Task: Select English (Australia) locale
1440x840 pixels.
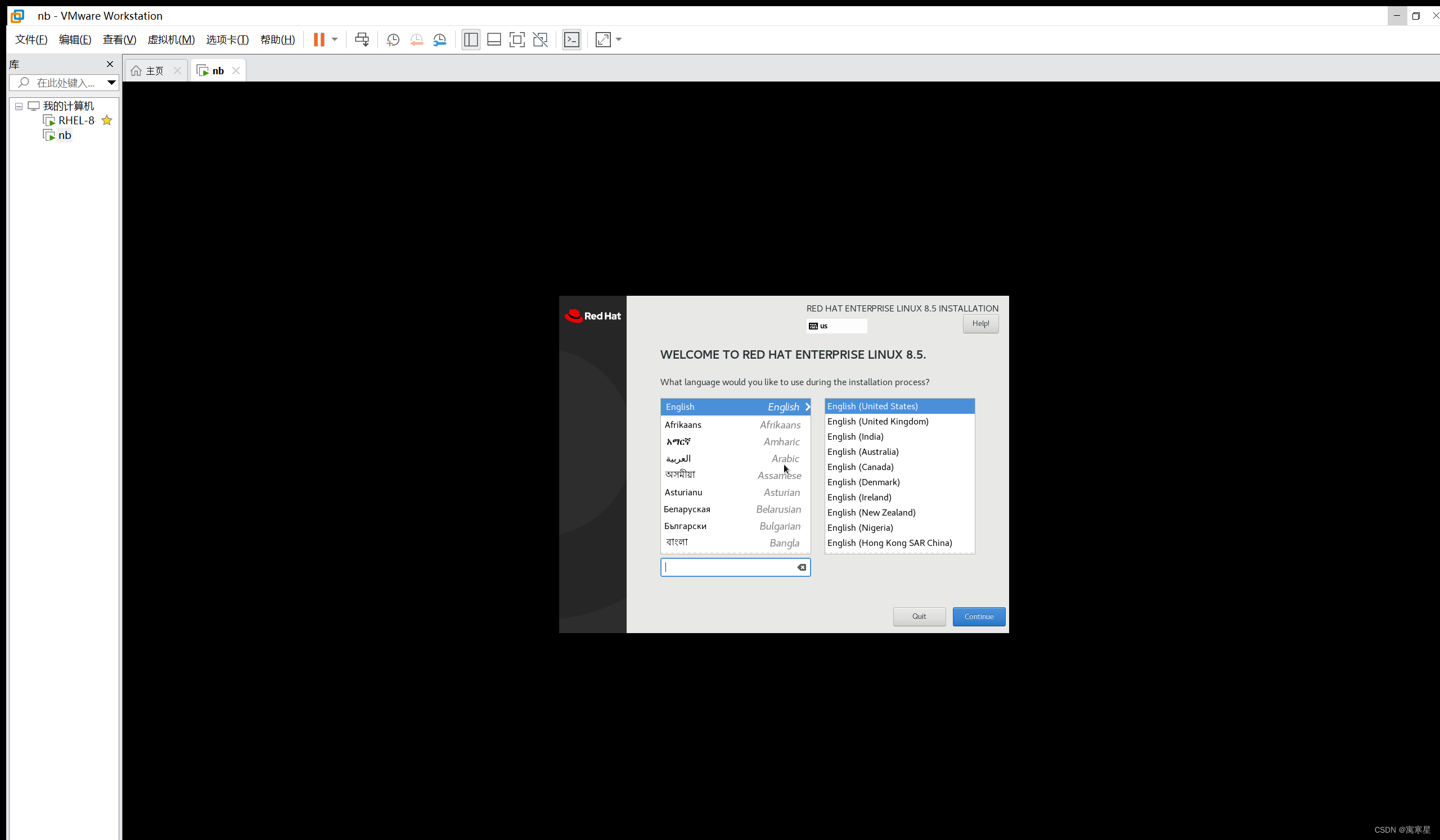Action: pyautogui.click(x=899, y=451)
